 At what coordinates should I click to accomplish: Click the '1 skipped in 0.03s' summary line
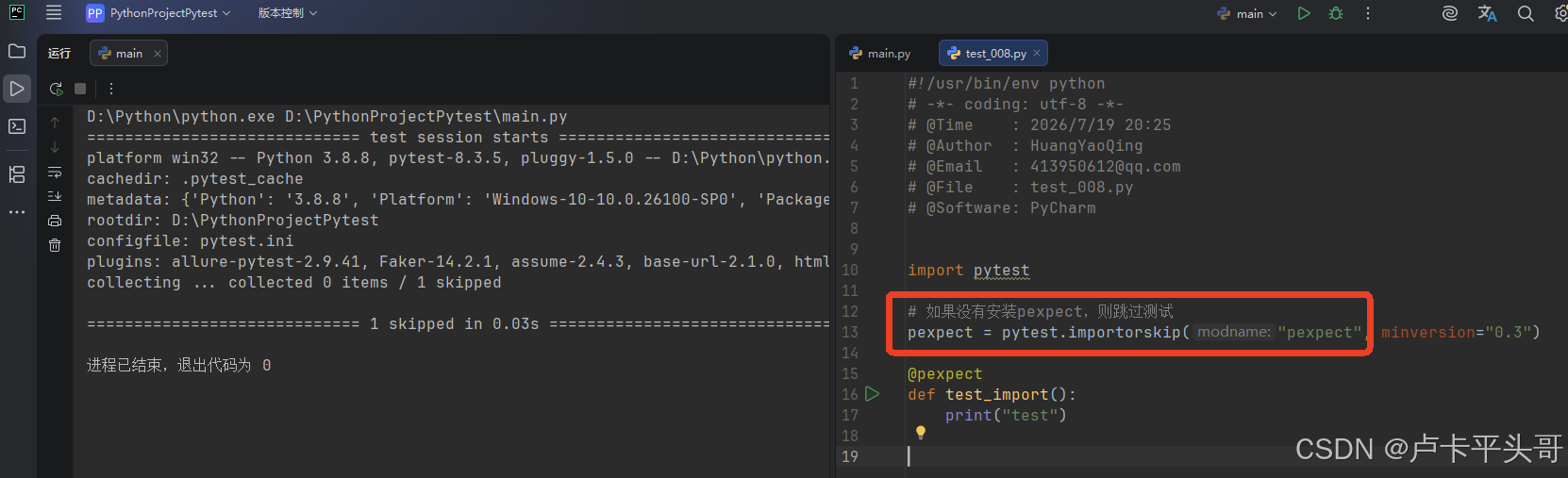pyautogui.click(x=455, y=324)
